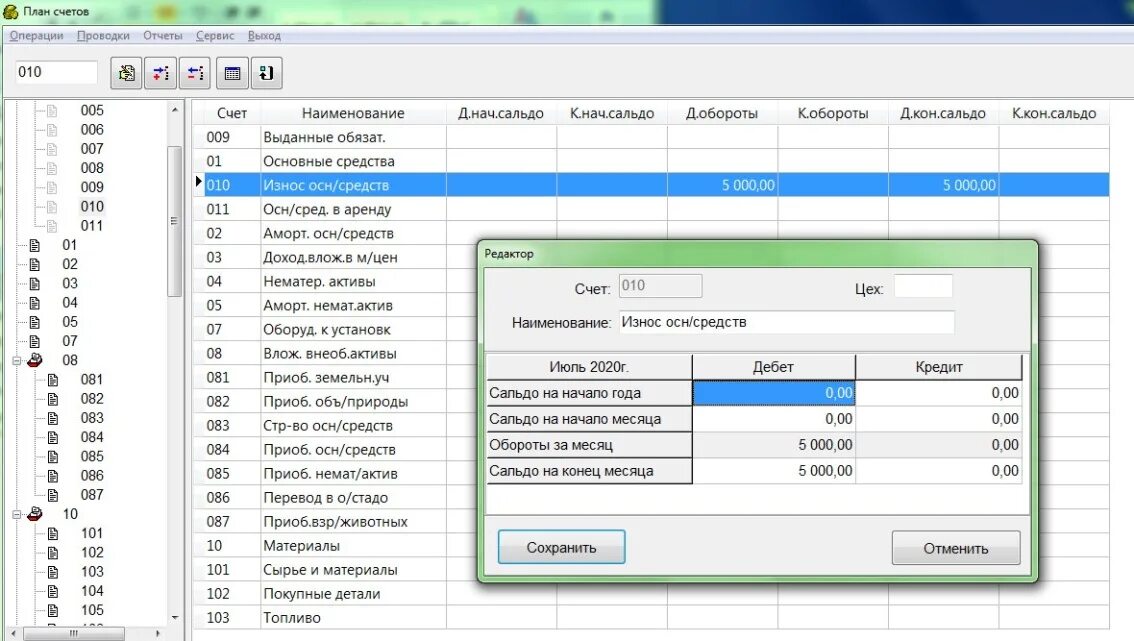
Task: Click the account number search field showing 010
Action: tap(56, 72)
